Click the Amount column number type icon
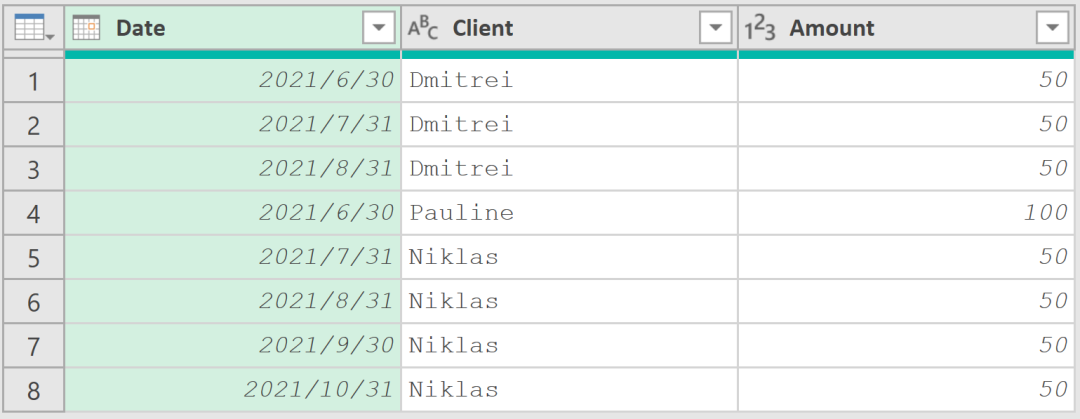Screen dimensions: 1080x419 [x=760, y=29]
